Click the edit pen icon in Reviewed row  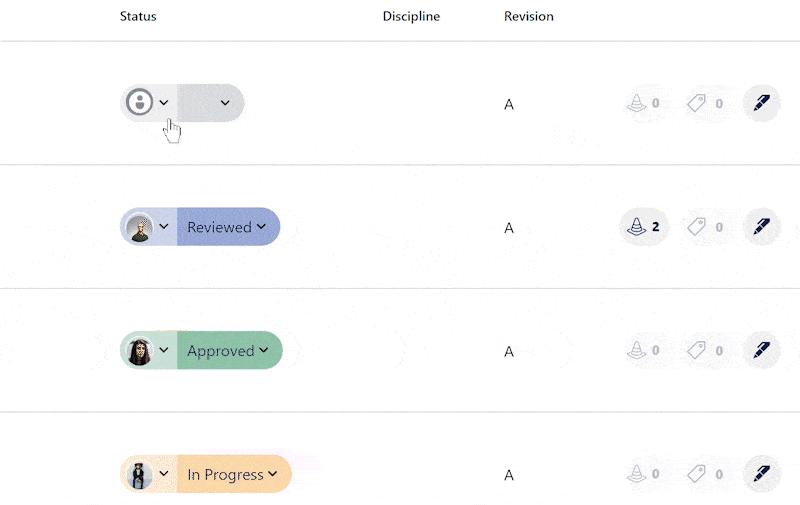[761, 227]
